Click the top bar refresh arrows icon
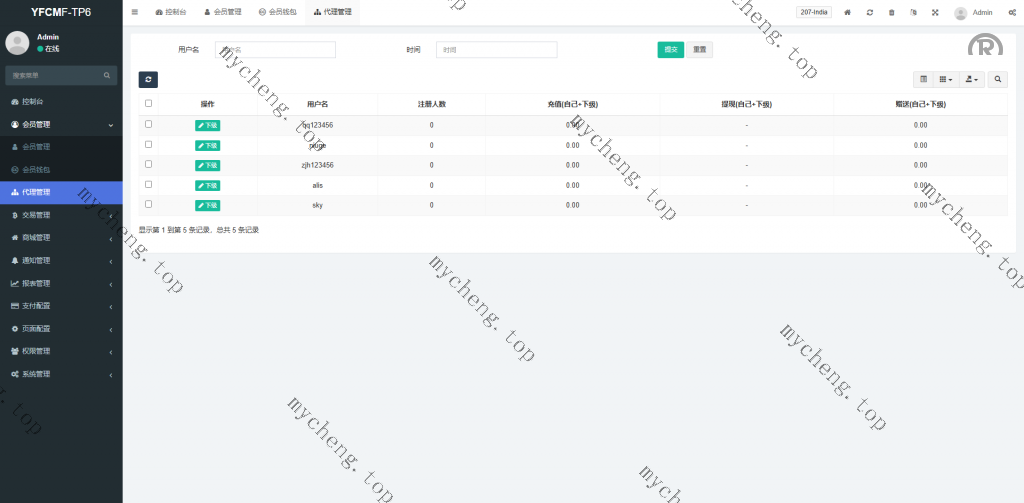Screen dimensions: 1024x503 coord(870,12)
